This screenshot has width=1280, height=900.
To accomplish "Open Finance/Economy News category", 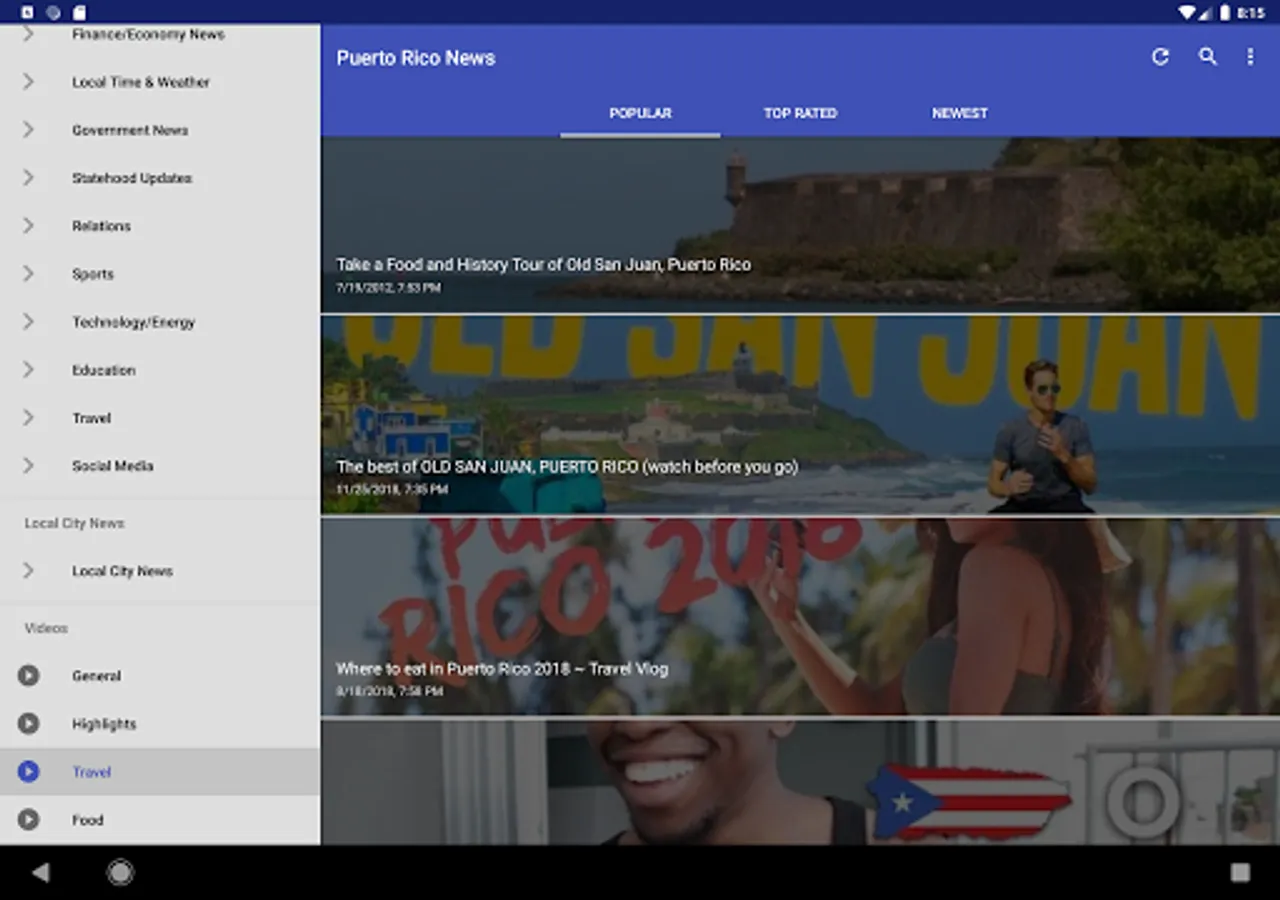I will [x=160, y=34].
